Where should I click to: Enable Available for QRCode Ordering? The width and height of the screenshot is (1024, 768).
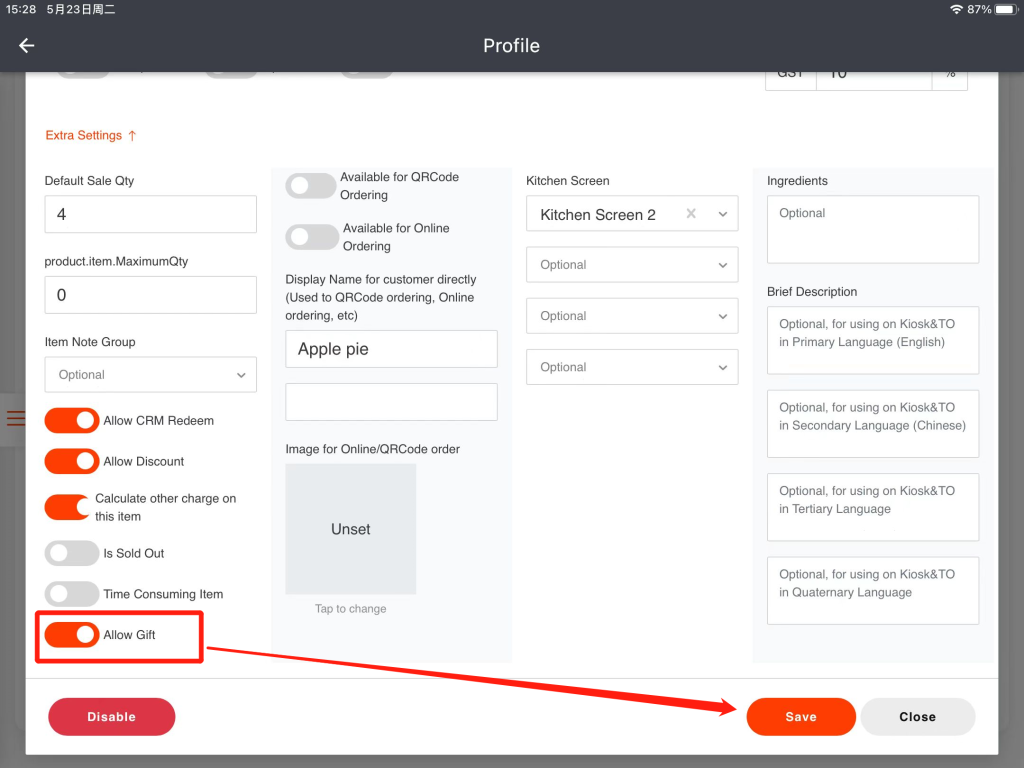(312, 186)
